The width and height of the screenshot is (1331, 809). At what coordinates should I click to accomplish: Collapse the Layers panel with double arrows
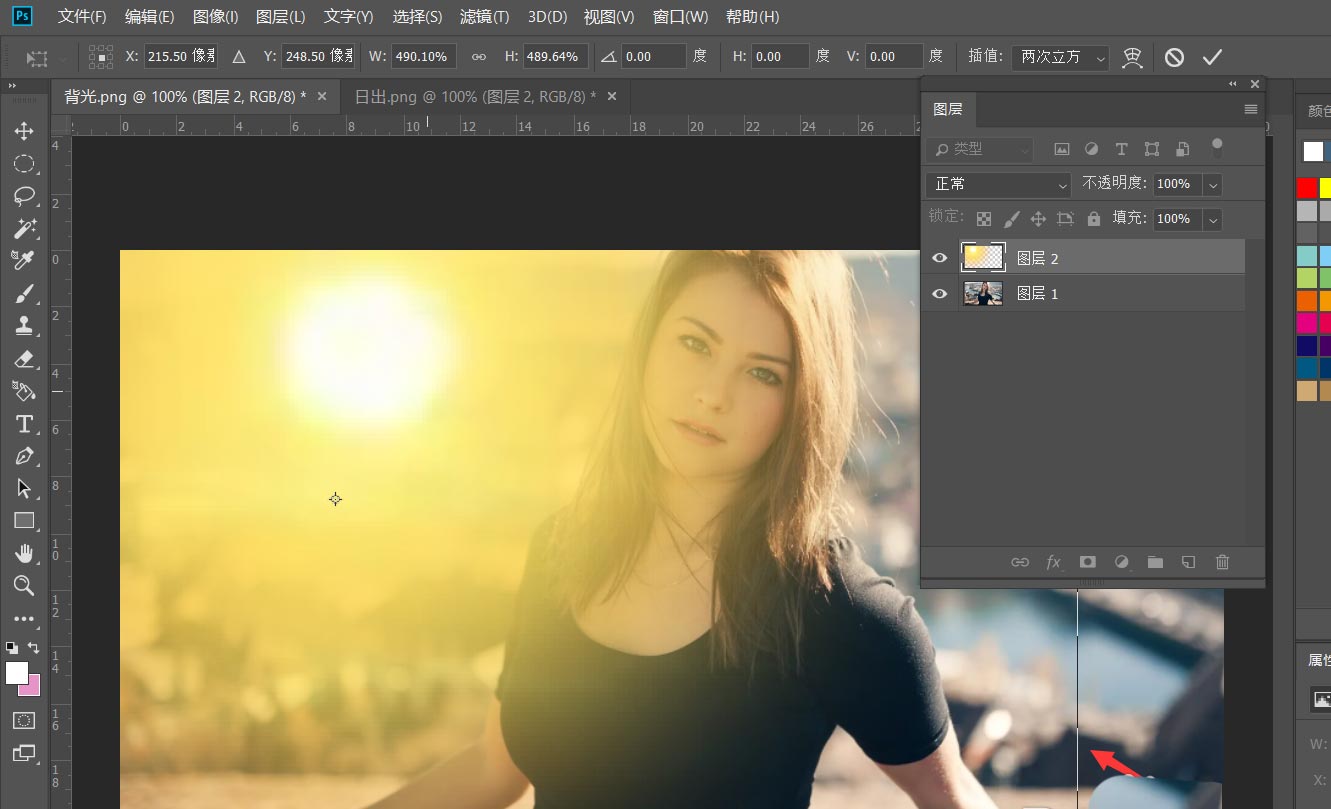pos(1233,84)
